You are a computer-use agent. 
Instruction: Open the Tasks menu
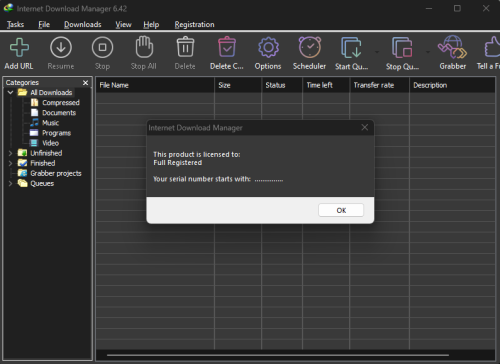[x=15, y=24]
